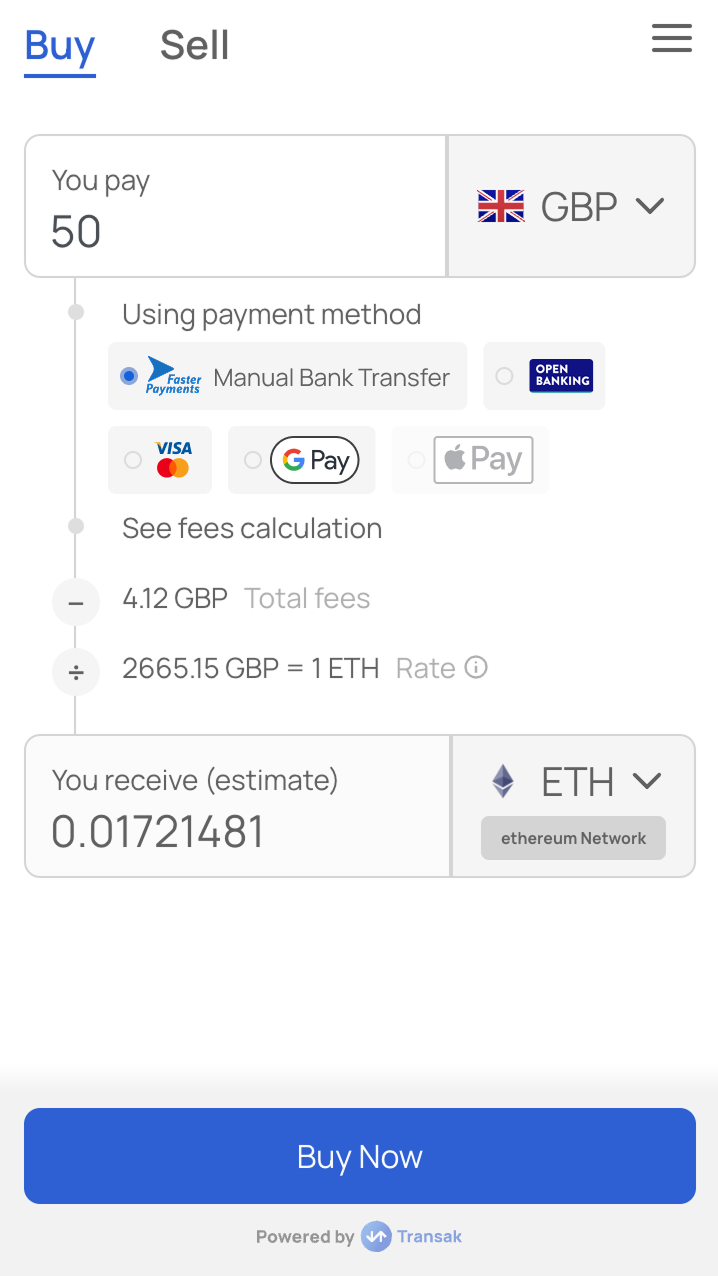Click the You pay amount field
The height and width of the screenshot is (1276, 718).
pyautogui.click(x=236, y=206)
